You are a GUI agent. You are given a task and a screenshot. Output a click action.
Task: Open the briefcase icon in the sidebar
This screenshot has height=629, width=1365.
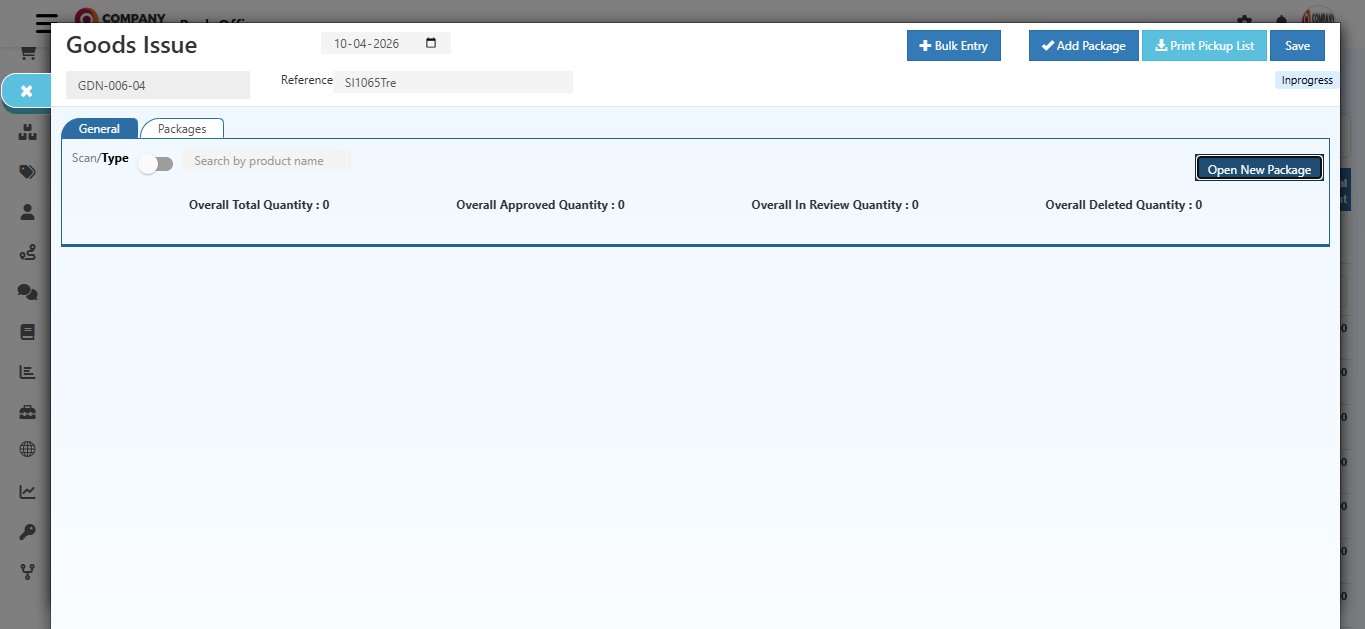tap(26, 411)
